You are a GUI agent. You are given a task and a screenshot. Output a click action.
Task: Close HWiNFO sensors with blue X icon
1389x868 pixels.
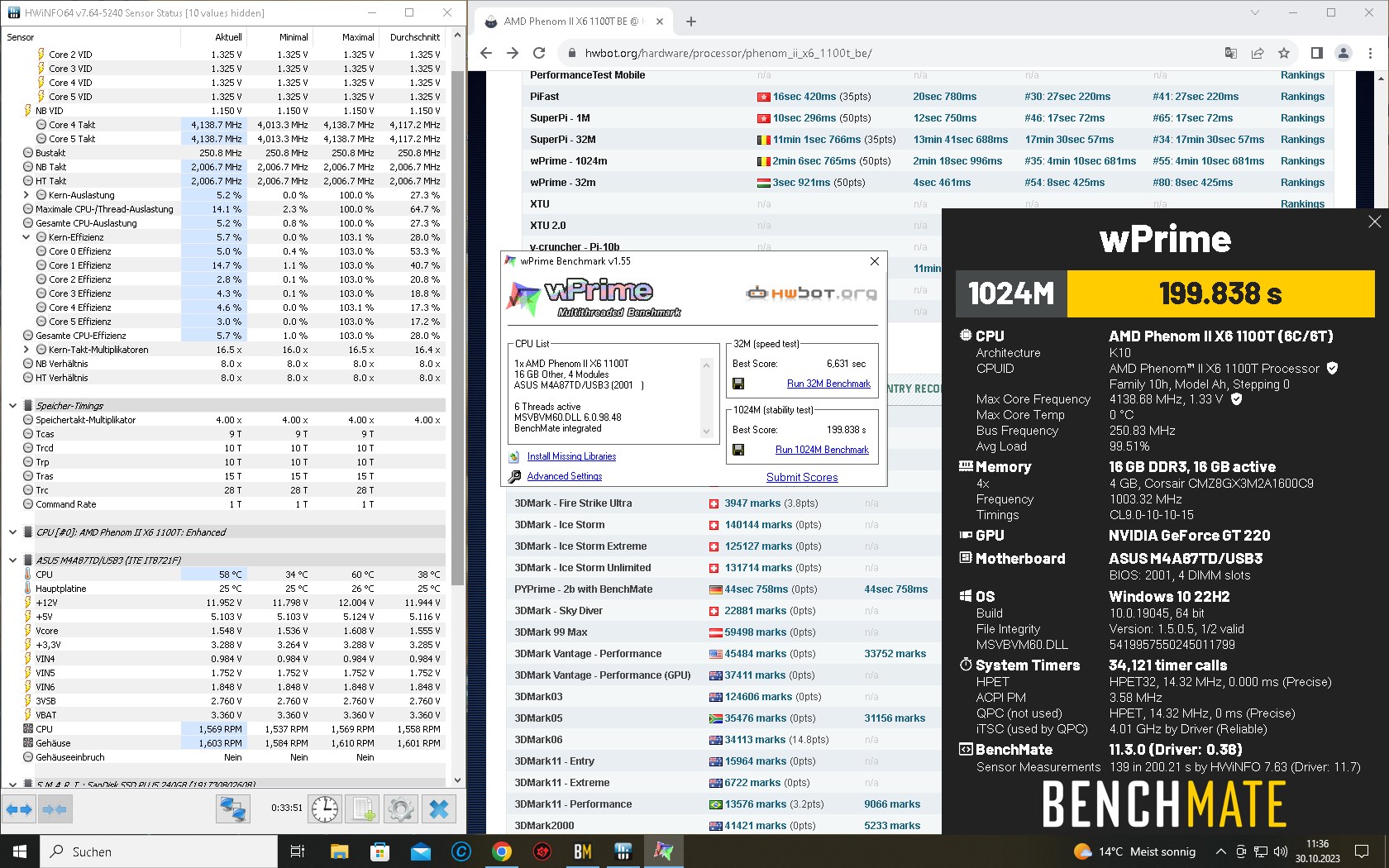(x=439, y=808)
